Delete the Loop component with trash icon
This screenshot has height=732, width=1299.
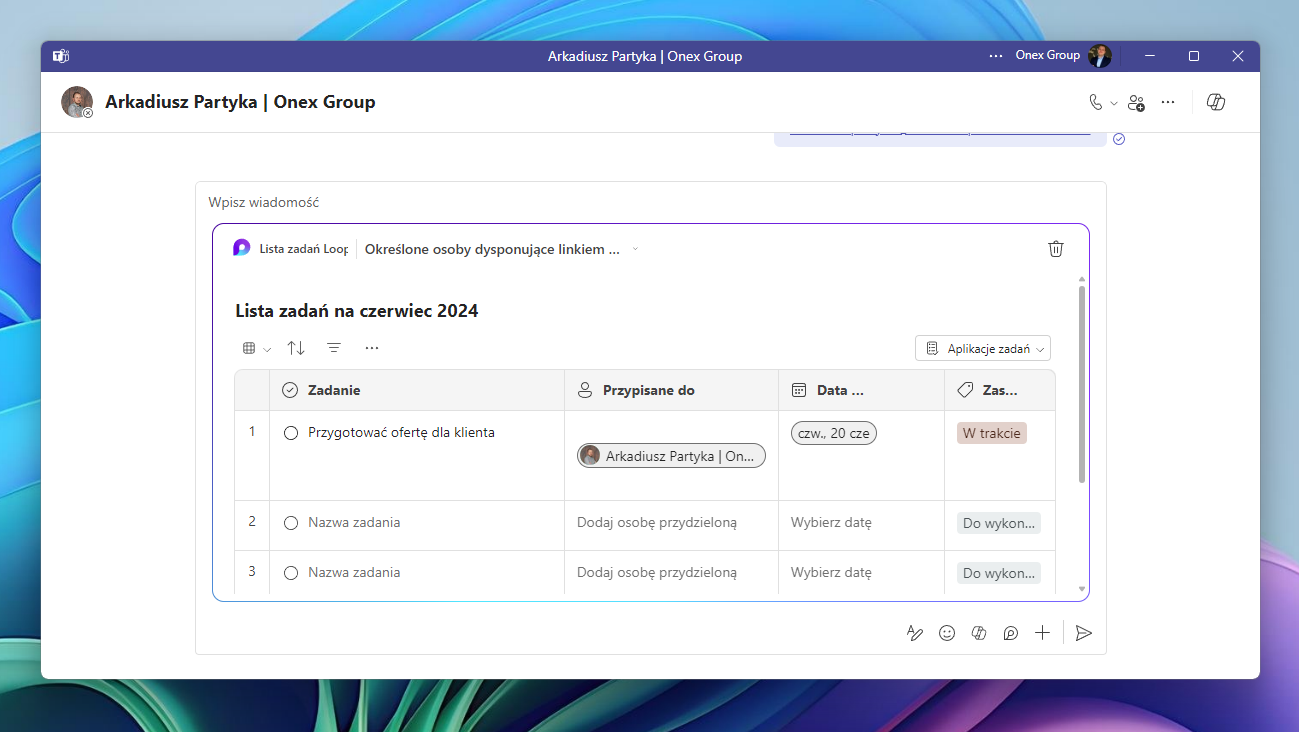click(1056, 249)
